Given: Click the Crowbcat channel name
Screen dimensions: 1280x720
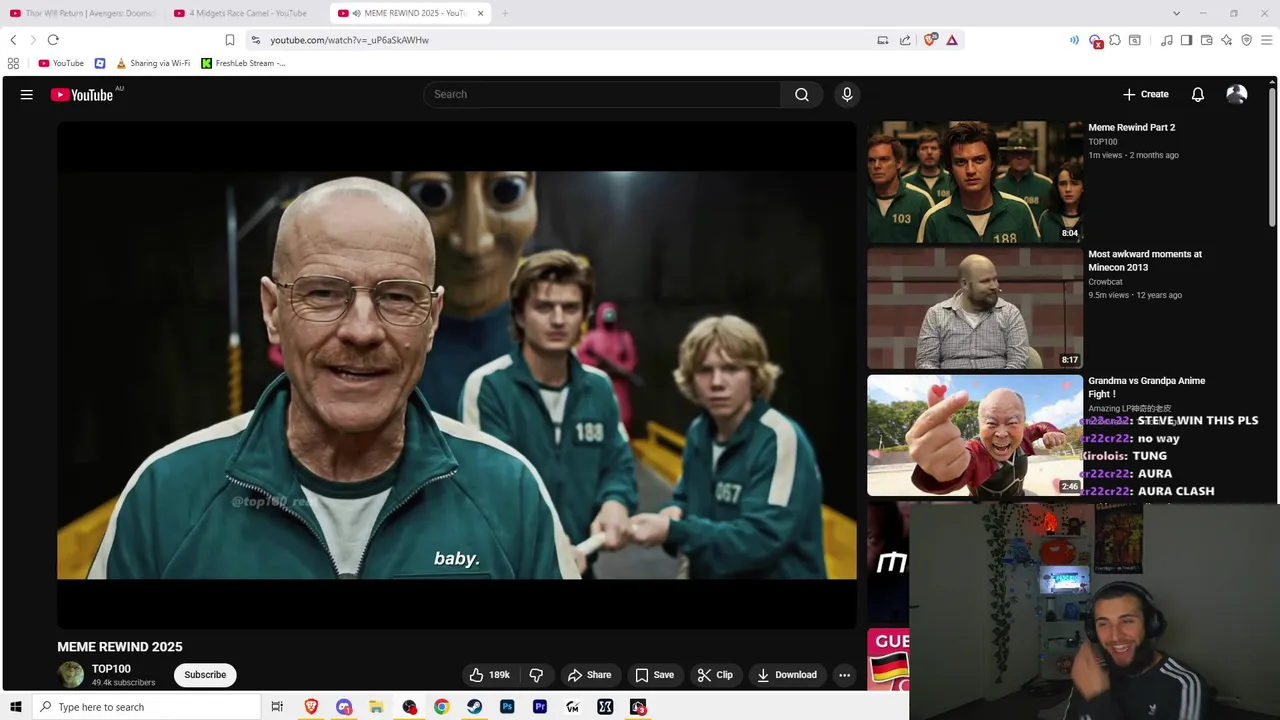Looking at the screenshot, I should click(x=1108, y=282).
